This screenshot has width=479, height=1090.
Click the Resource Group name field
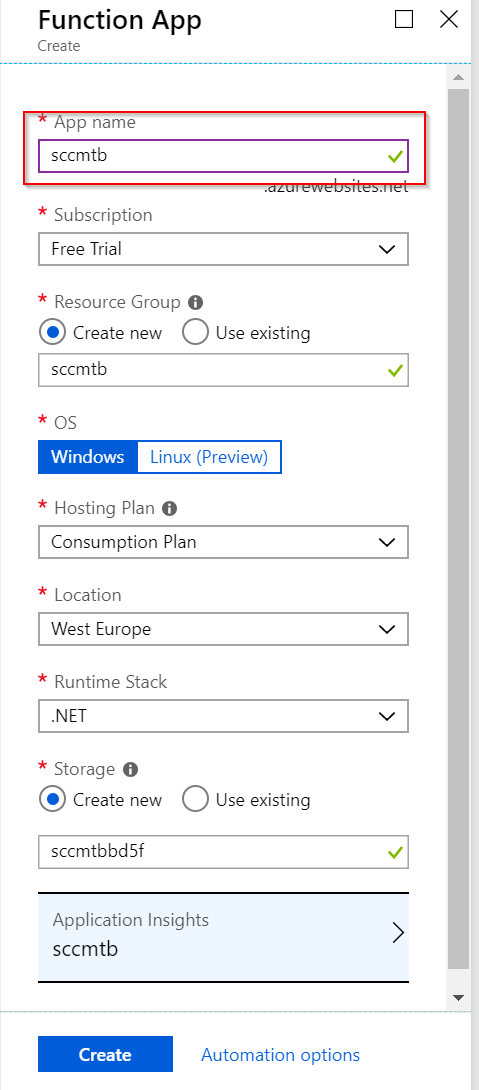[x=223, y=370]
